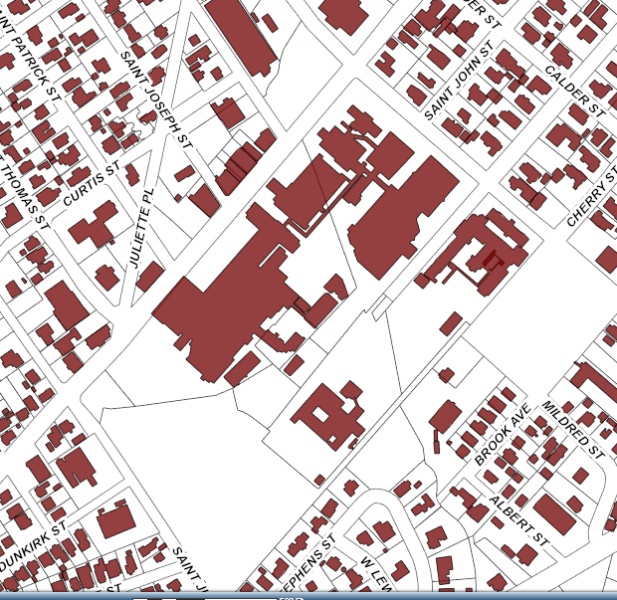Click the Cherry St label

pos(590,202)
